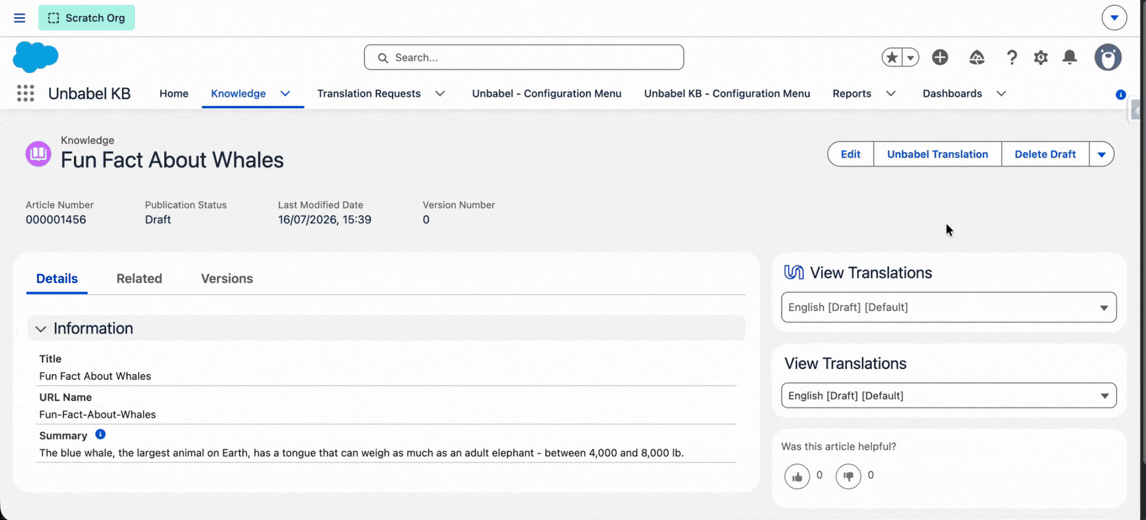Open Unbabel KB - Configuration Menu tab
The height and width of the screenshot is (520, 1146).
(727, 94)
